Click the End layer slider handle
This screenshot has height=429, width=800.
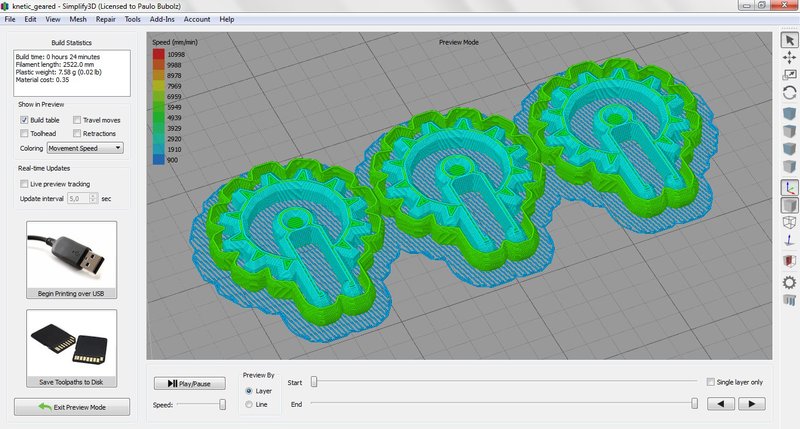[694, 403]
